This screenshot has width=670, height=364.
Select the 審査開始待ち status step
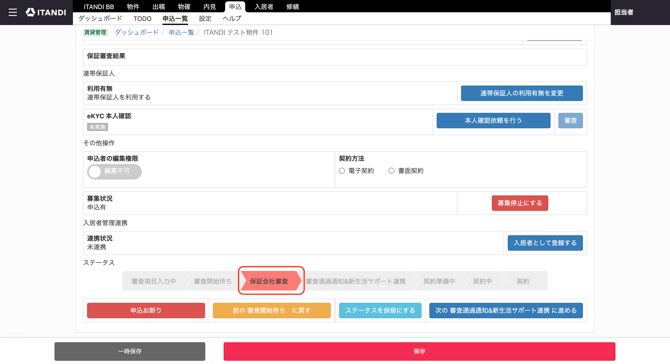[x=212, y=281]
